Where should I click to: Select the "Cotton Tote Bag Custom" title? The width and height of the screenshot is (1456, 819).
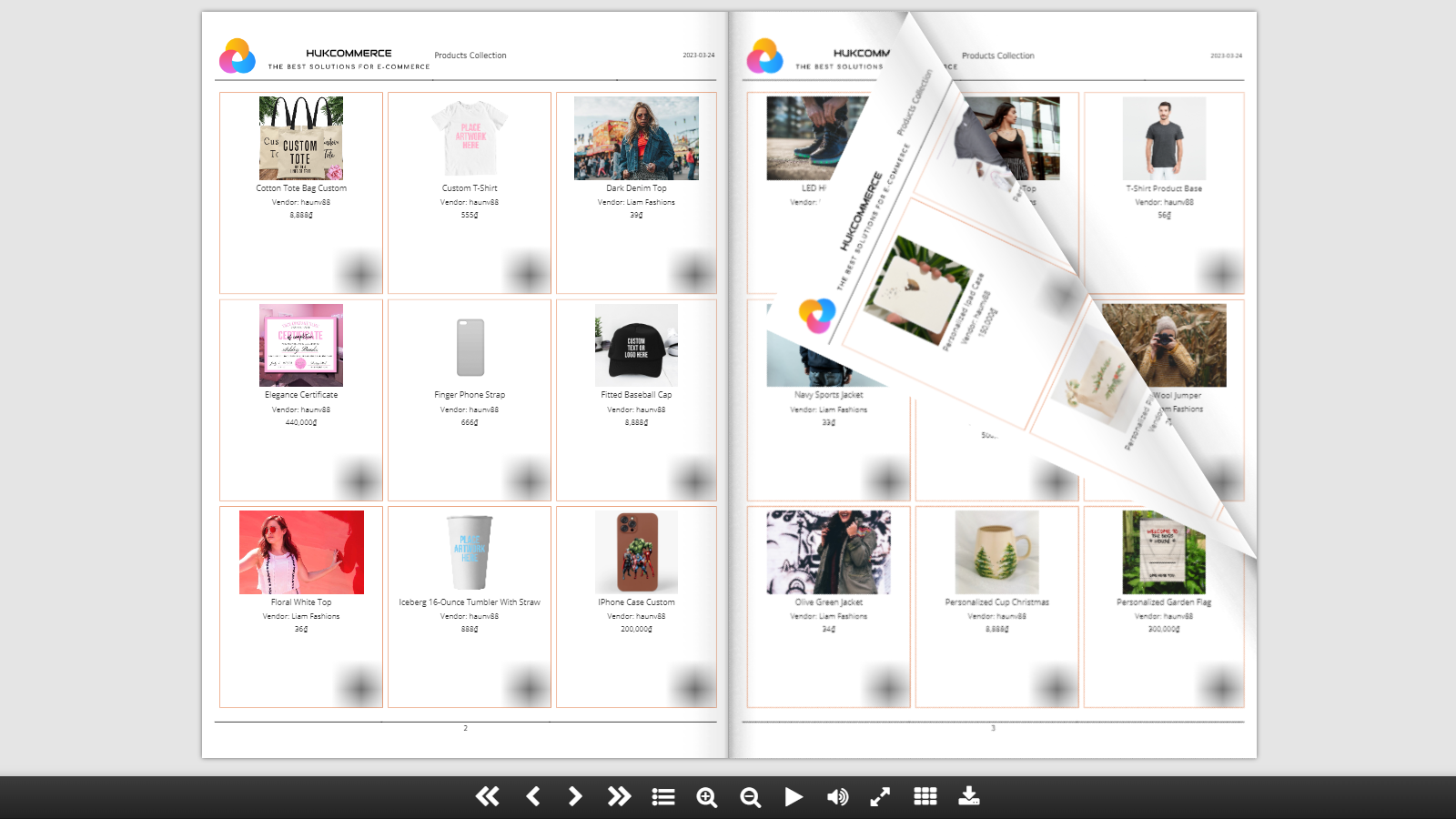point(301,188)
